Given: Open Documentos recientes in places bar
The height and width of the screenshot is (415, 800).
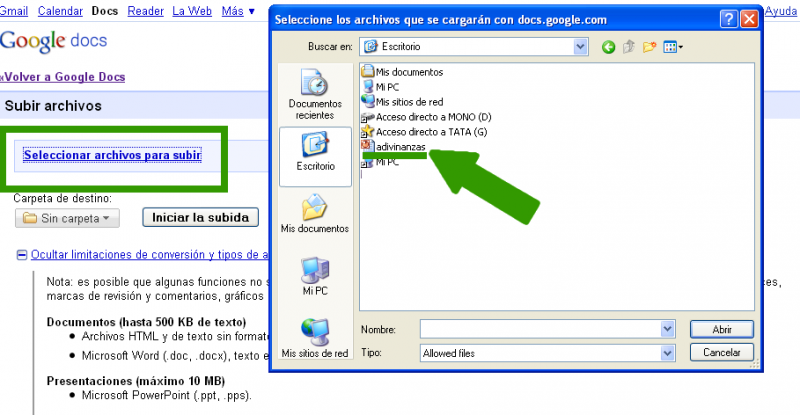Looking at the screenshot, I should coord(315,94).
